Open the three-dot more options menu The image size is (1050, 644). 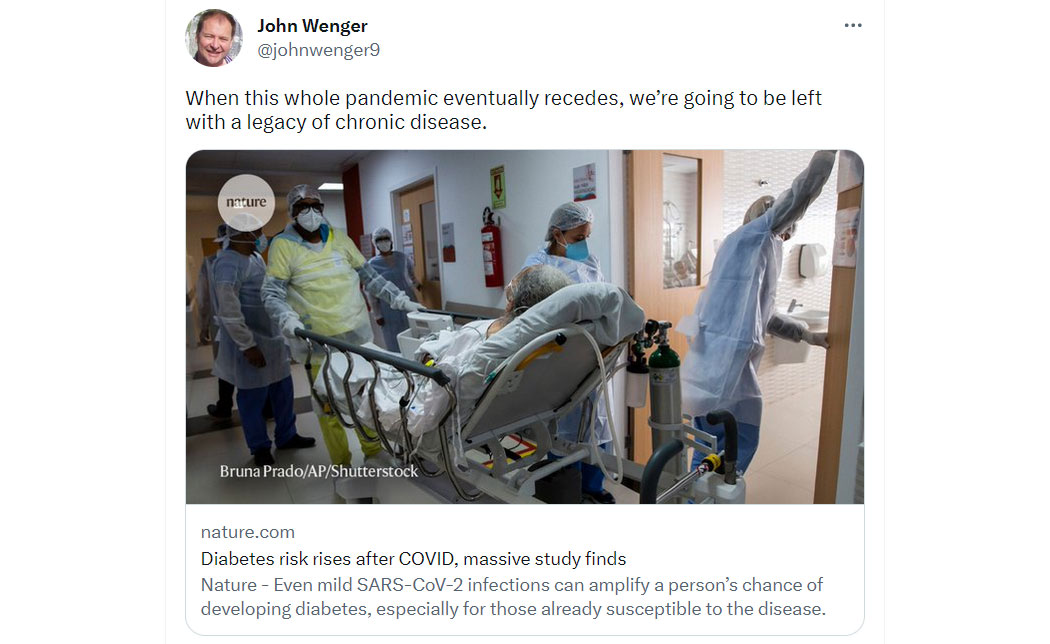(852, 25)
